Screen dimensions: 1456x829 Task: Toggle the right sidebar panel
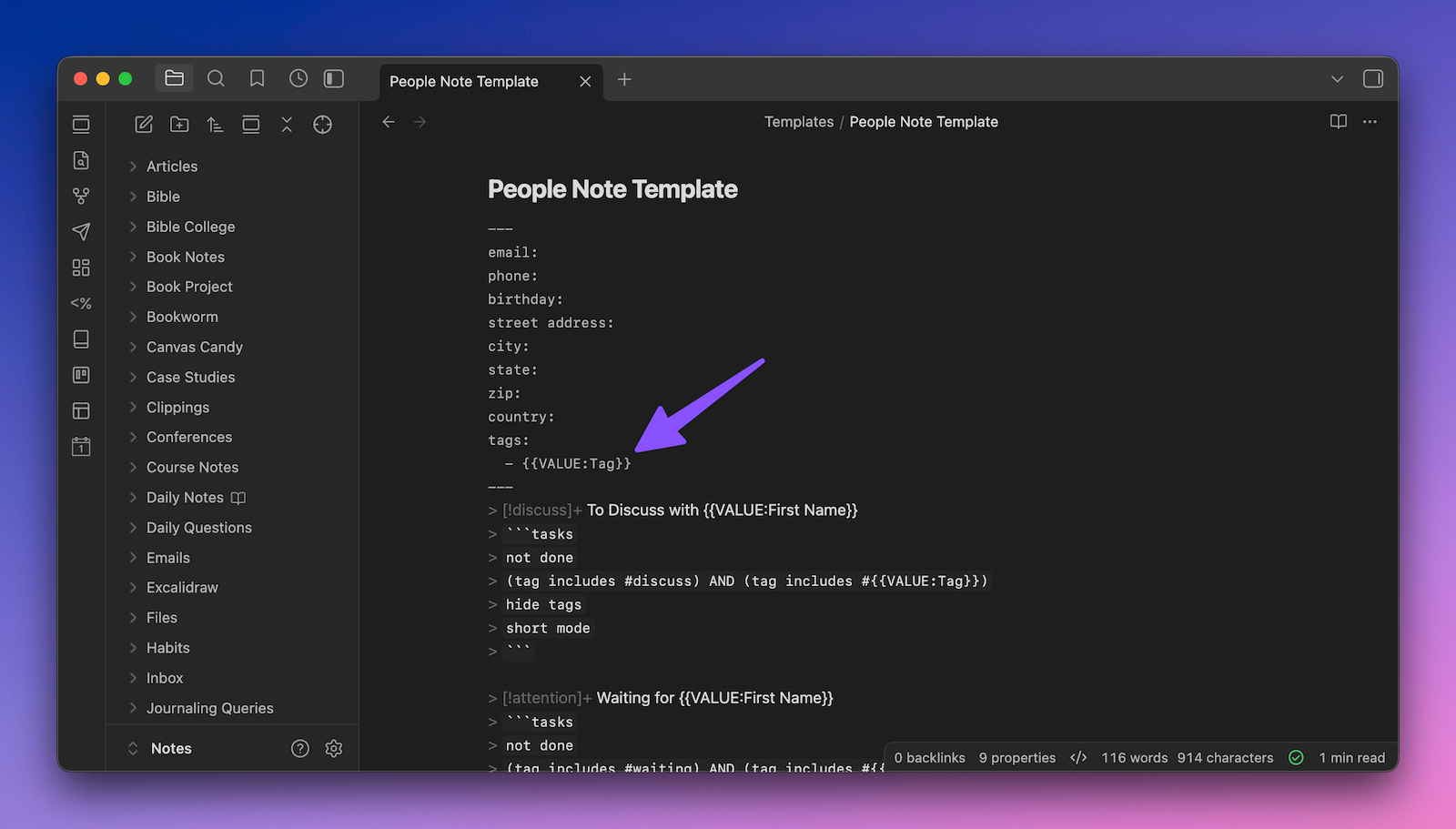1372,79
